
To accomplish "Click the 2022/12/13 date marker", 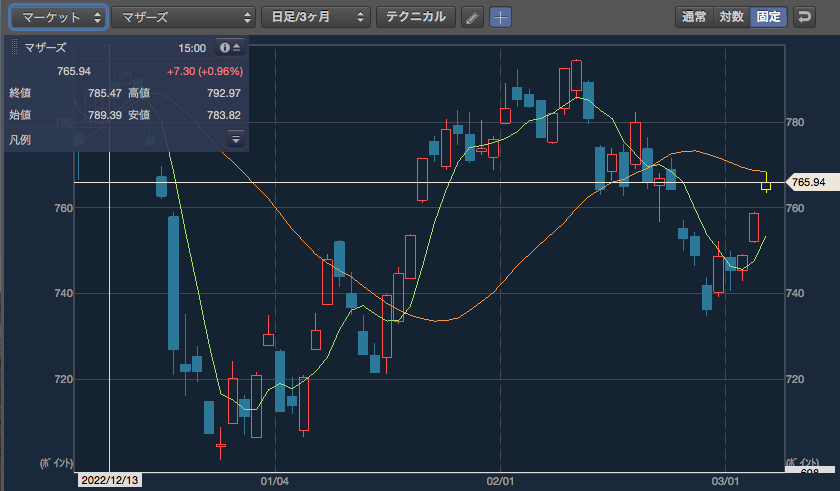I will (x=110, y=480).
